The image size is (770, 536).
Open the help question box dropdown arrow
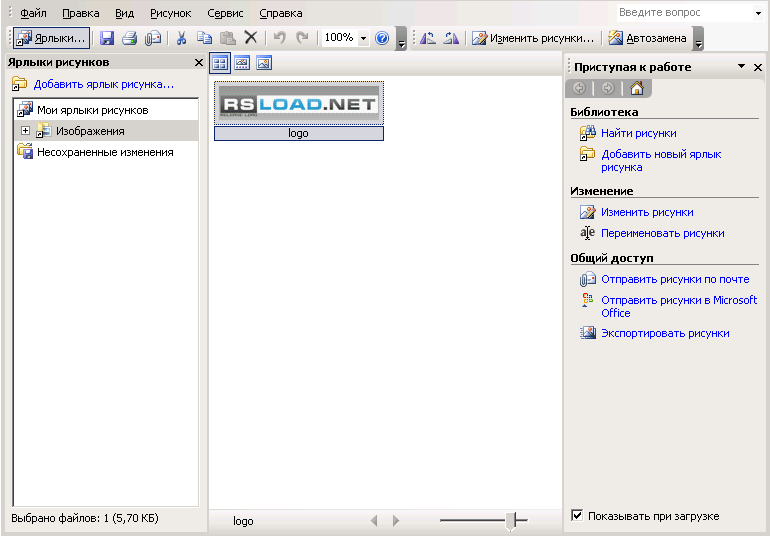[x=758, y=13]
